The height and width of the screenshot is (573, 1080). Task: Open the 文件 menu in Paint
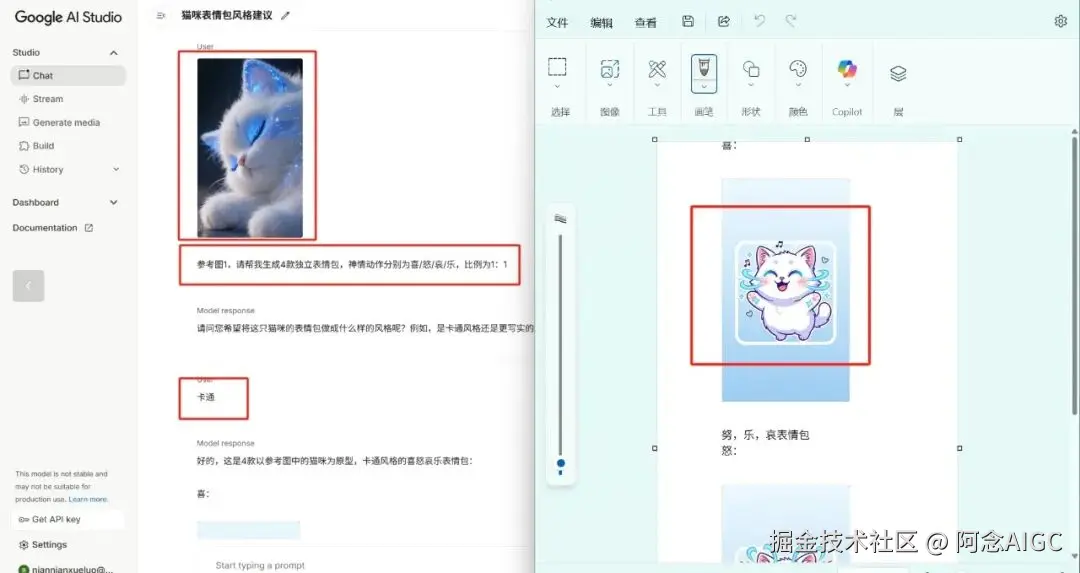tap(557, 22)
